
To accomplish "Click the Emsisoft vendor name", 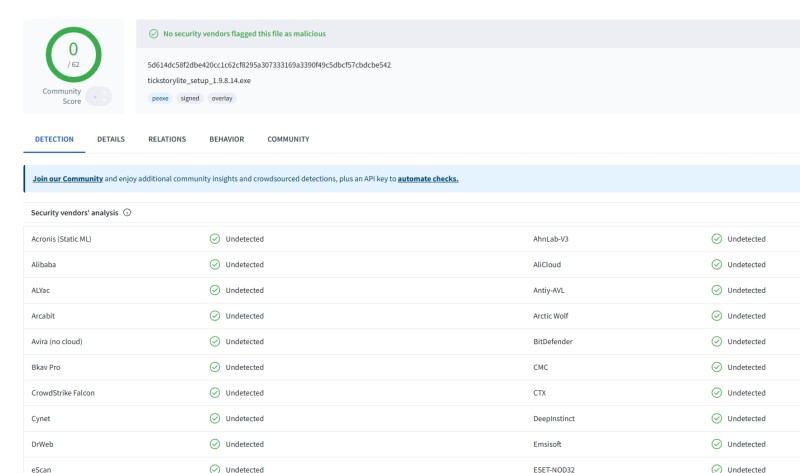I will pos(547,444).
